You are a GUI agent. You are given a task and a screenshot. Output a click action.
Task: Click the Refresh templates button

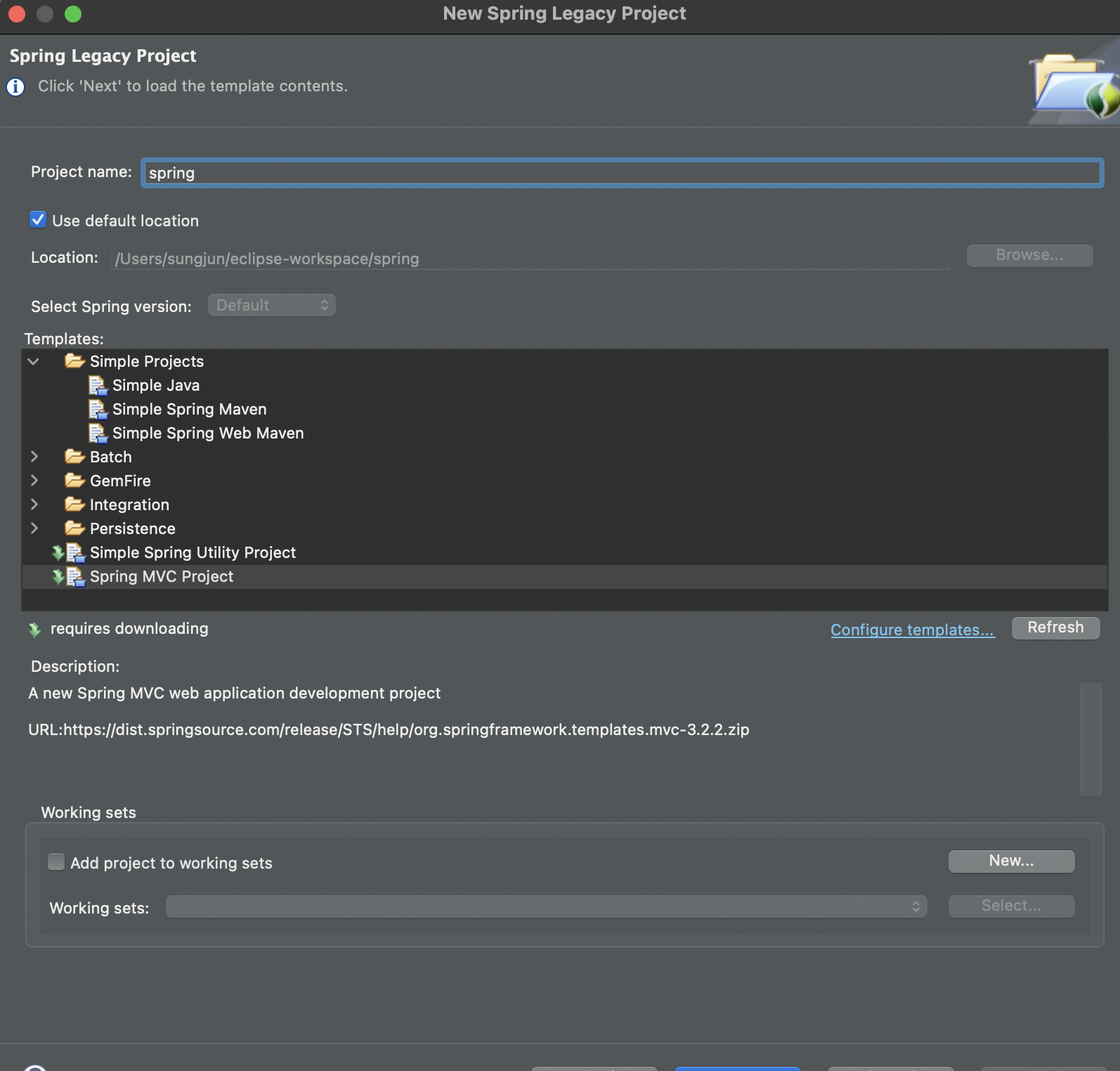point(1055,628)
